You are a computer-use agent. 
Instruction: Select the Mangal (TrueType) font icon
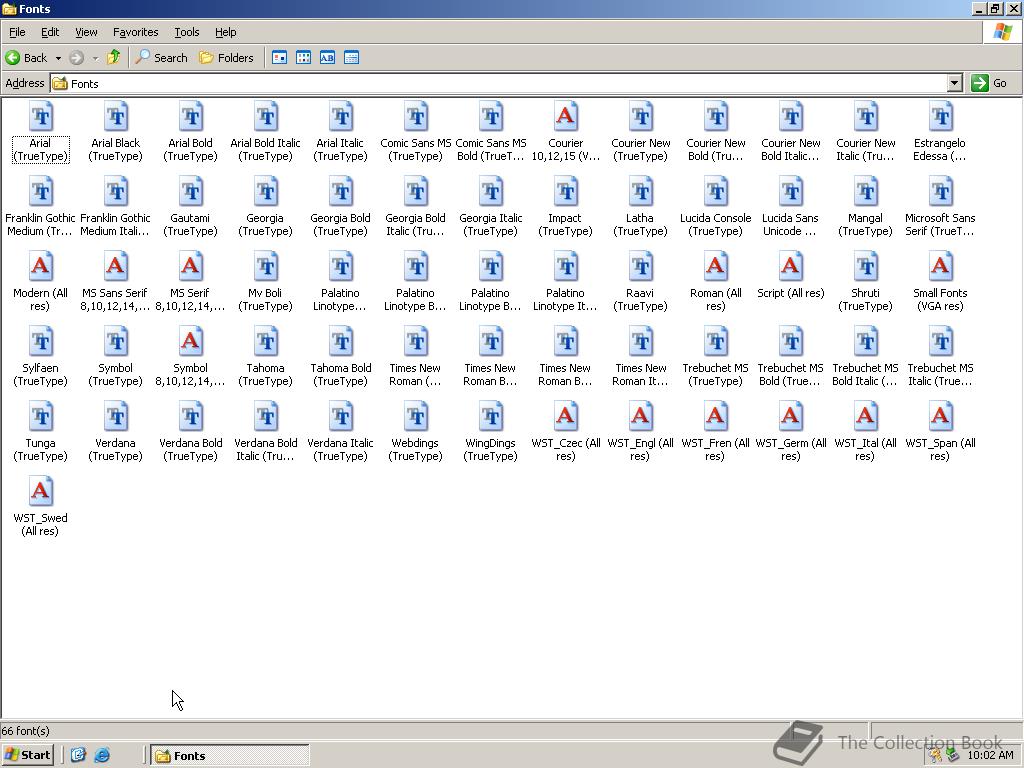(x=866, y=191)
